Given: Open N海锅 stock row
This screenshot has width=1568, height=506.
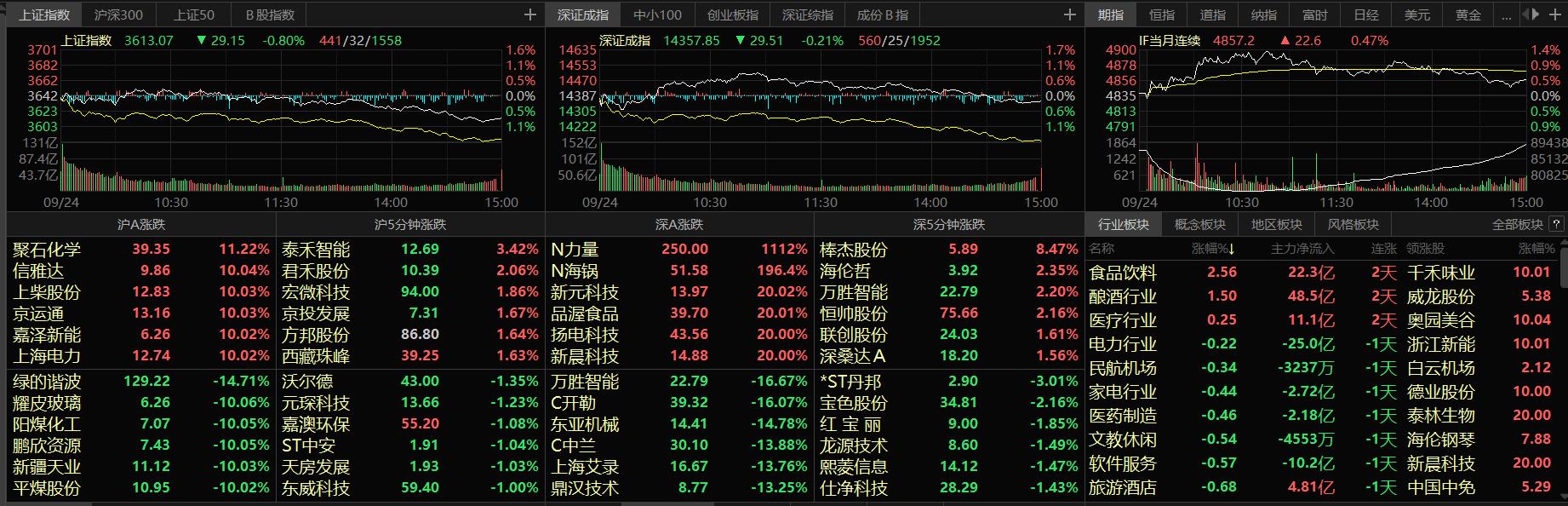Looking at the screenshot, I should pyautogui.click(x=679, y=270).
